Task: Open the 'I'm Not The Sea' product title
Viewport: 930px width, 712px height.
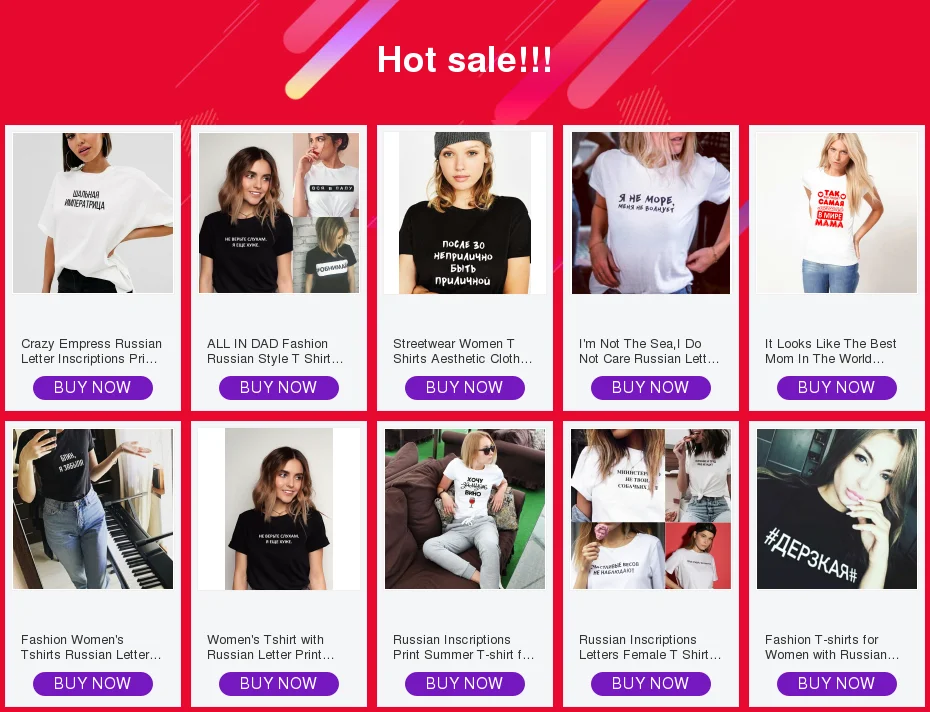Action: [649, 351]
